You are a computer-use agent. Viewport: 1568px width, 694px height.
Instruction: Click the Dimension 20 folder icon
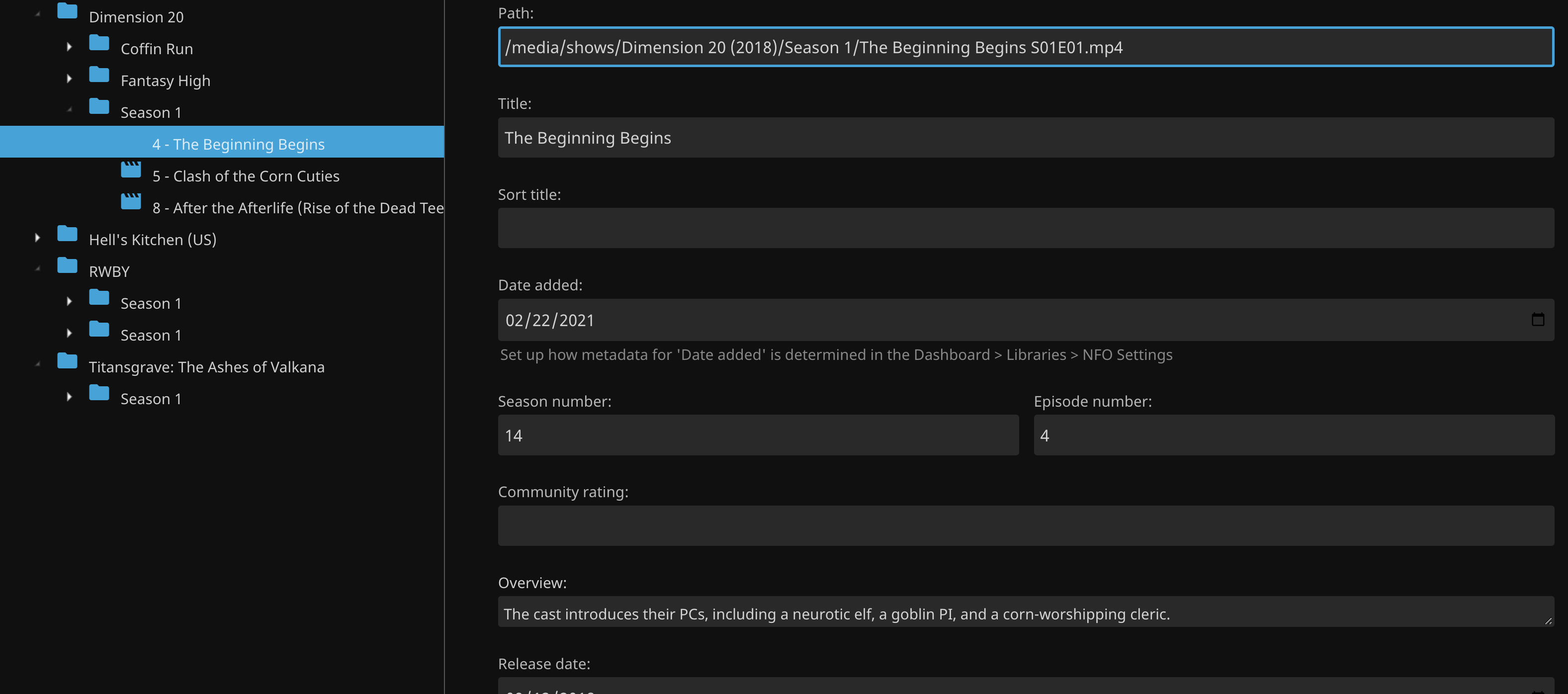coord(68,11)
